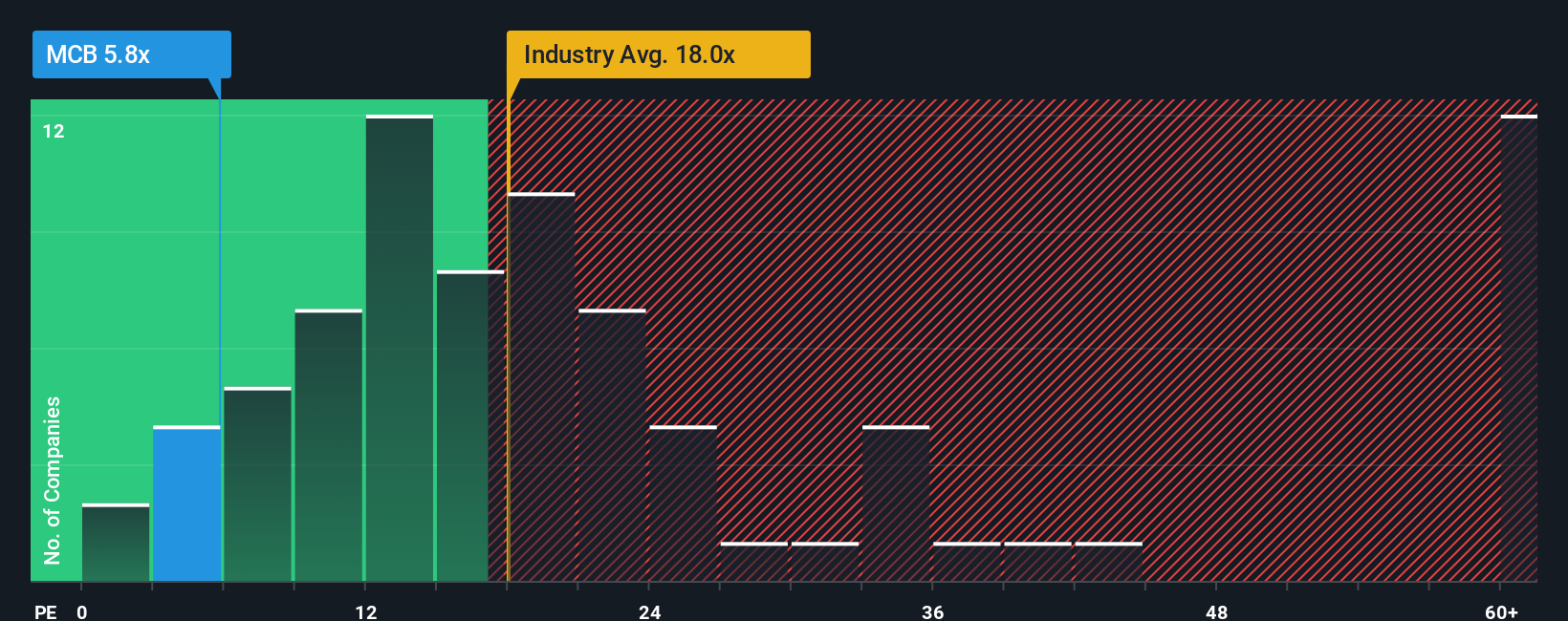
Task: Click the y-axis value 12
Action: (54, 131)
